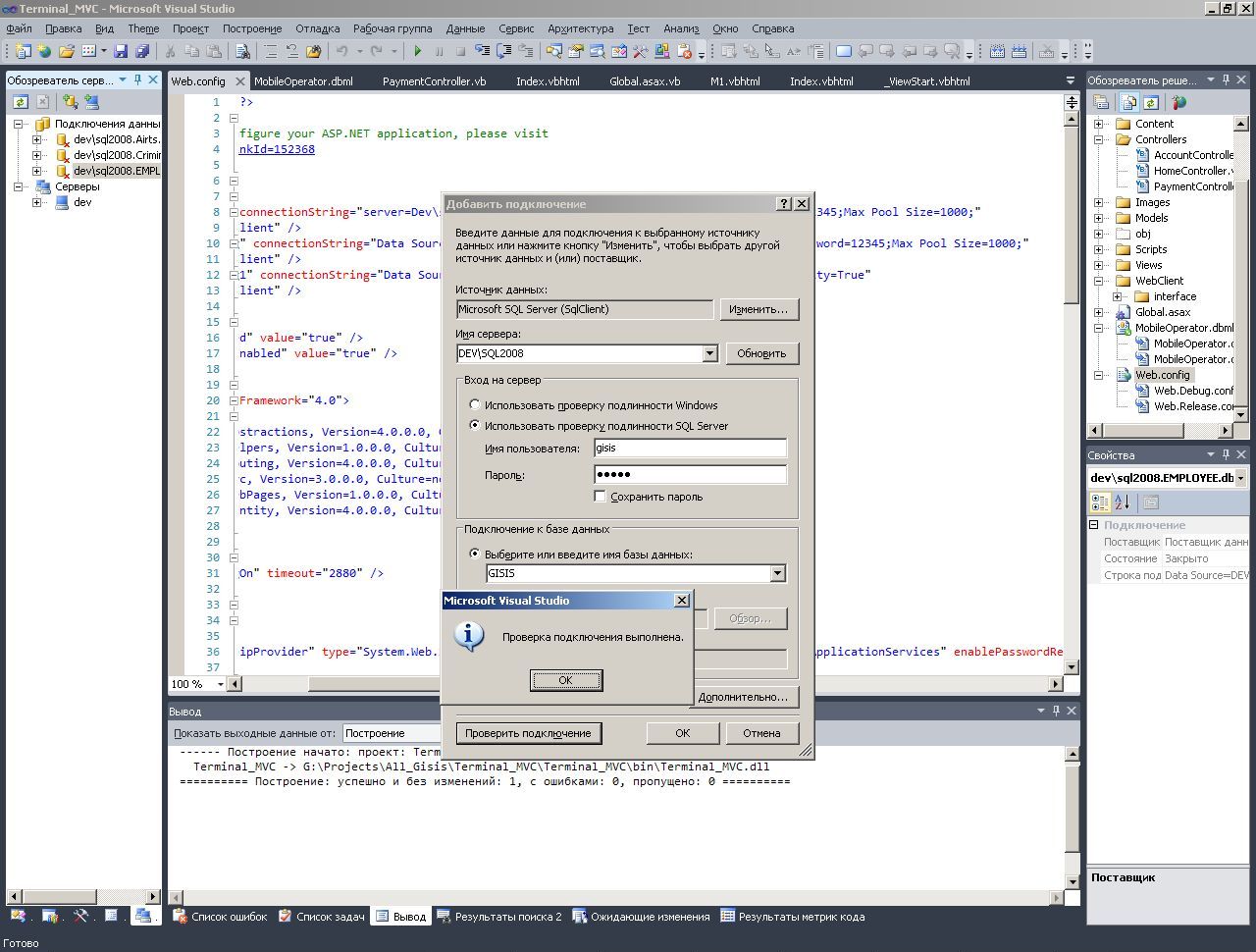Toggle auto-hide pin on Solution Explorer panel
1256x952 pixels.
(x=1226, y=79)
